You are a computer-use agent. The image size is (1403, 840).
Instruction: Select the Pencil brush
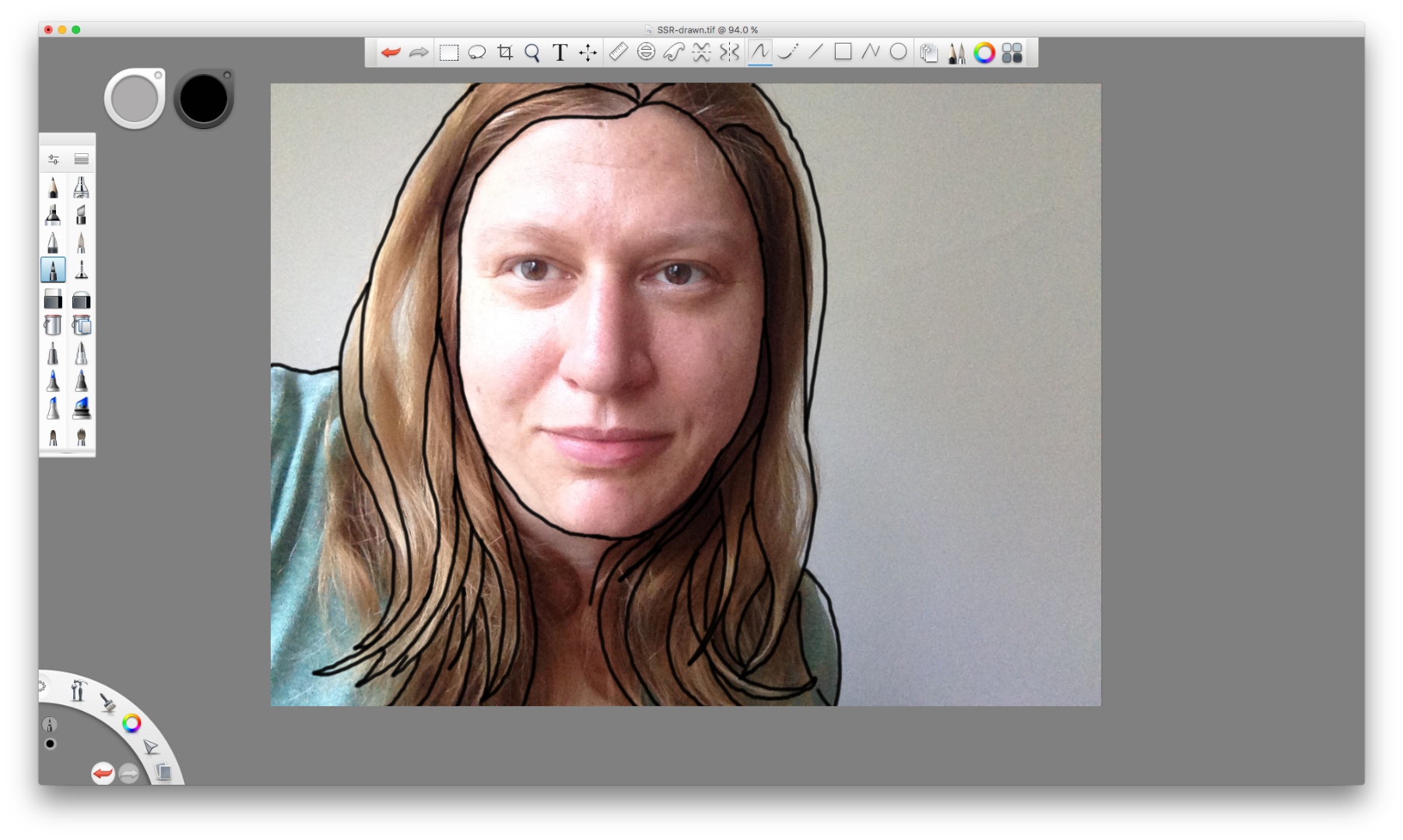click(x=53, y=187)
